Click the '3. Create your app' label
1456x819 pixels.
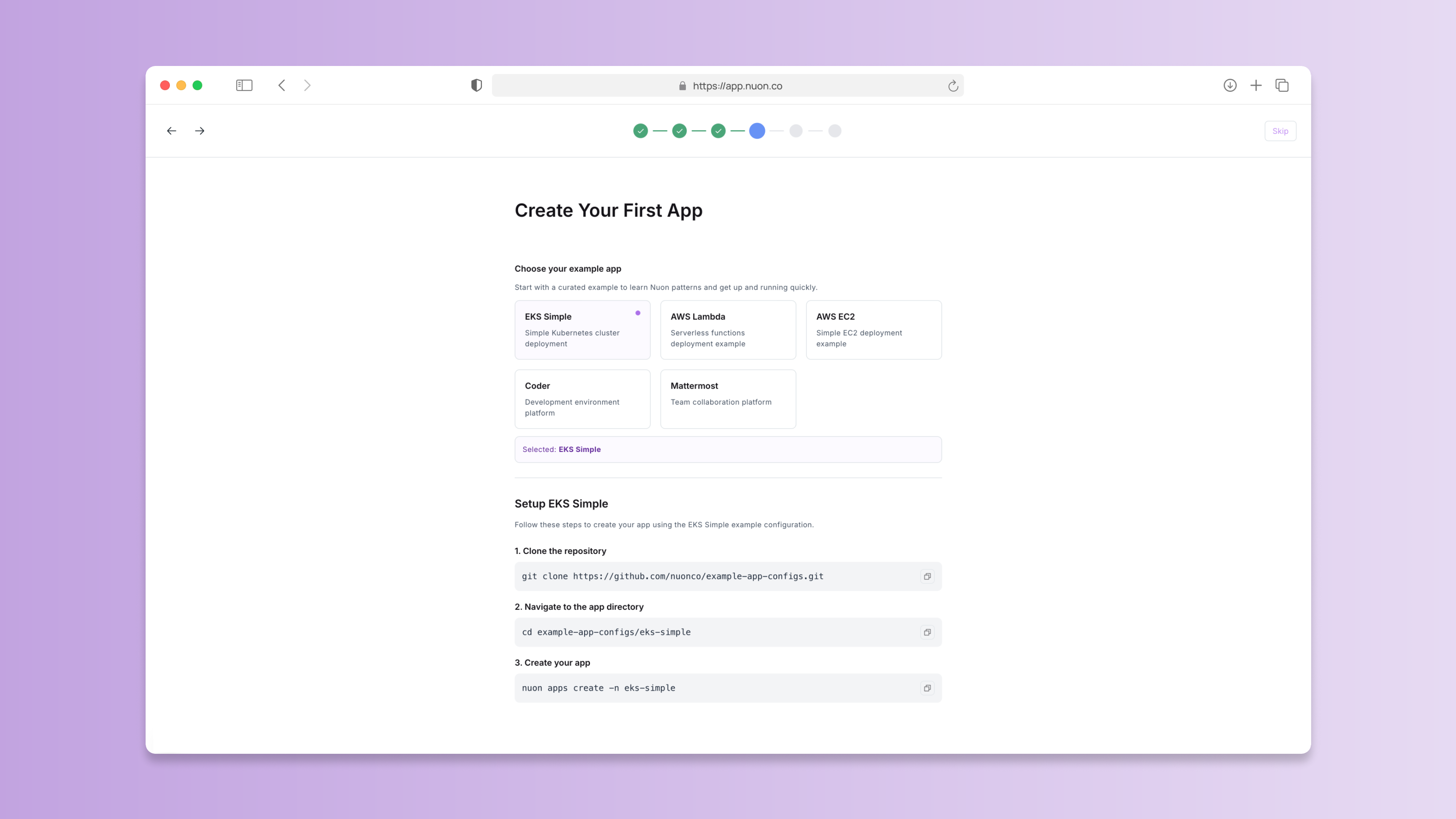point(552,663)
